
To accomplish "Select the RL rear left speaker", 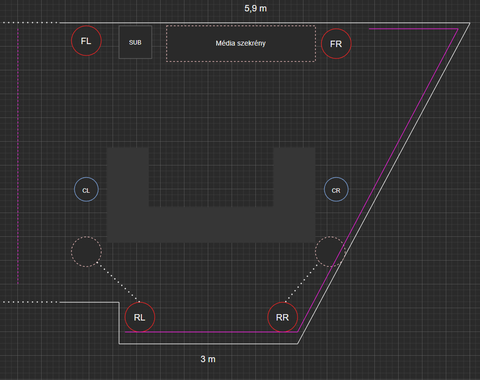I will tap(140, 317).
